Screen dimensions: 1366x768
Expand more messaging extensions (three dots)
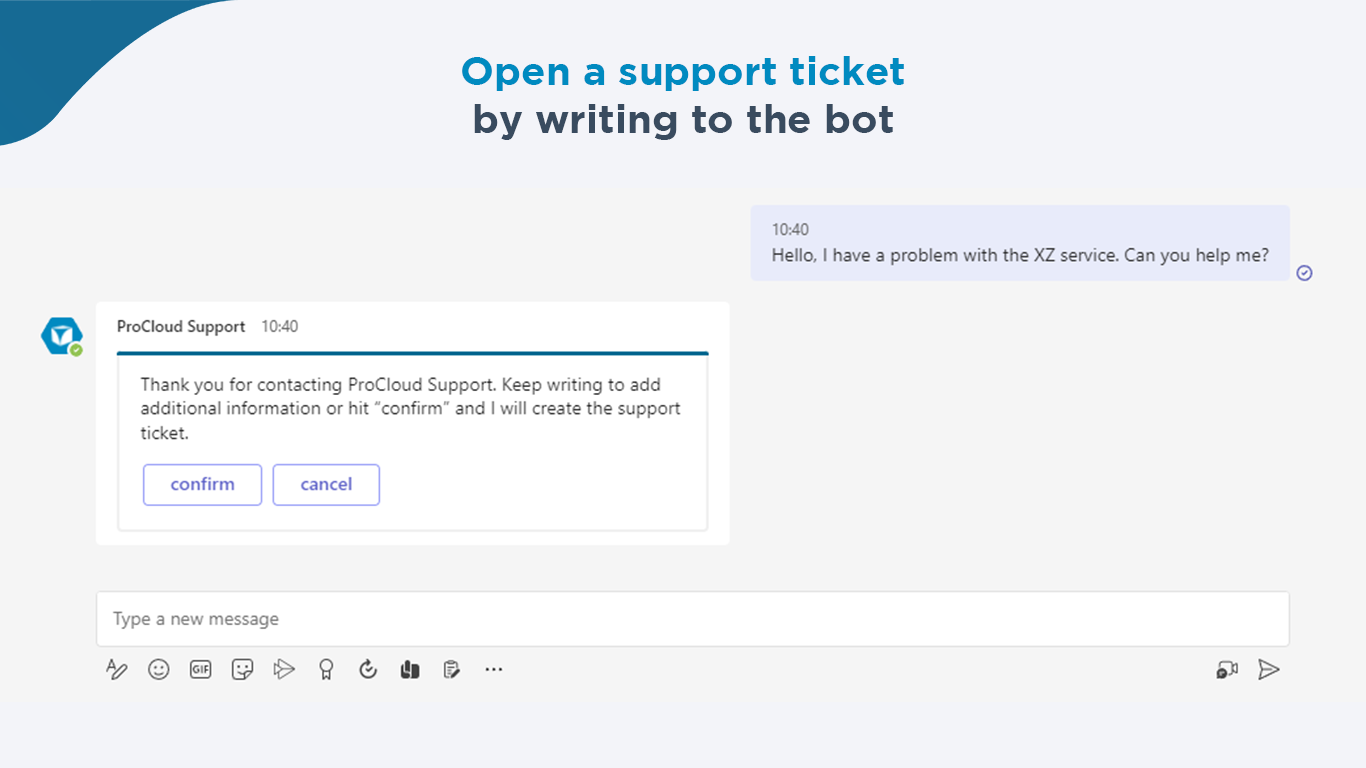(x=494, y=669)
